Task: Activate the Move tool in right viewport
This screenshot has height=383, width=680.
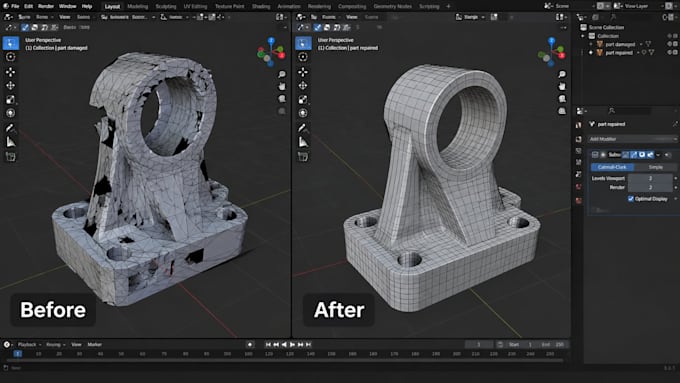Action: point(303,72)
